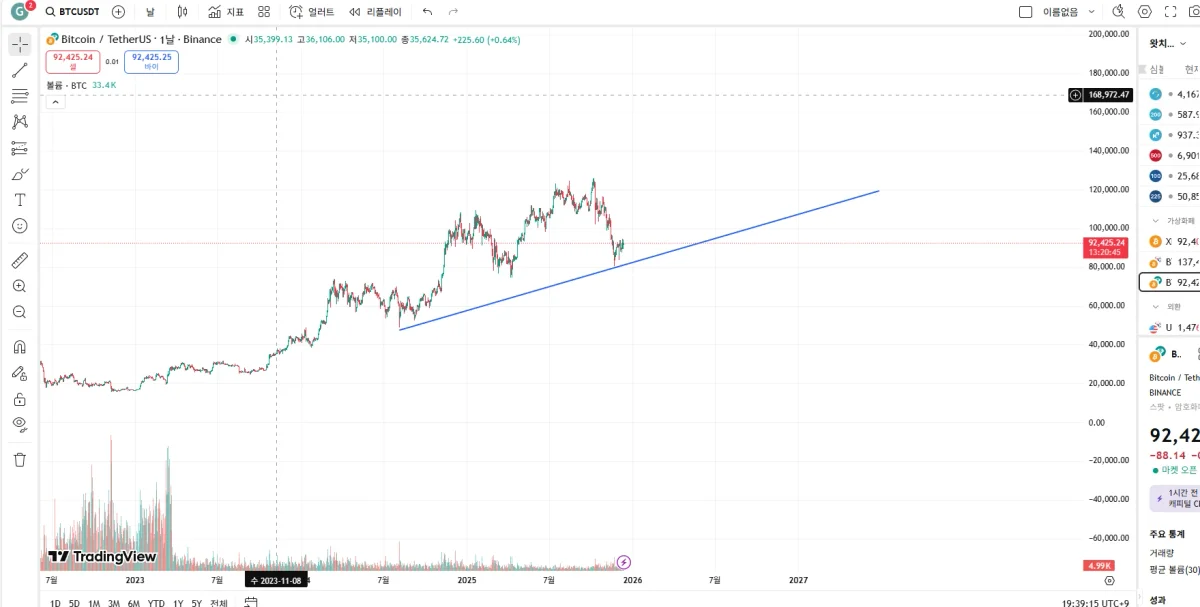Image resolution: width=1200 pixels, height=607 pixels.
Task: Click the red 92,425.24 sell button
Action: click(x=73, y=61)
